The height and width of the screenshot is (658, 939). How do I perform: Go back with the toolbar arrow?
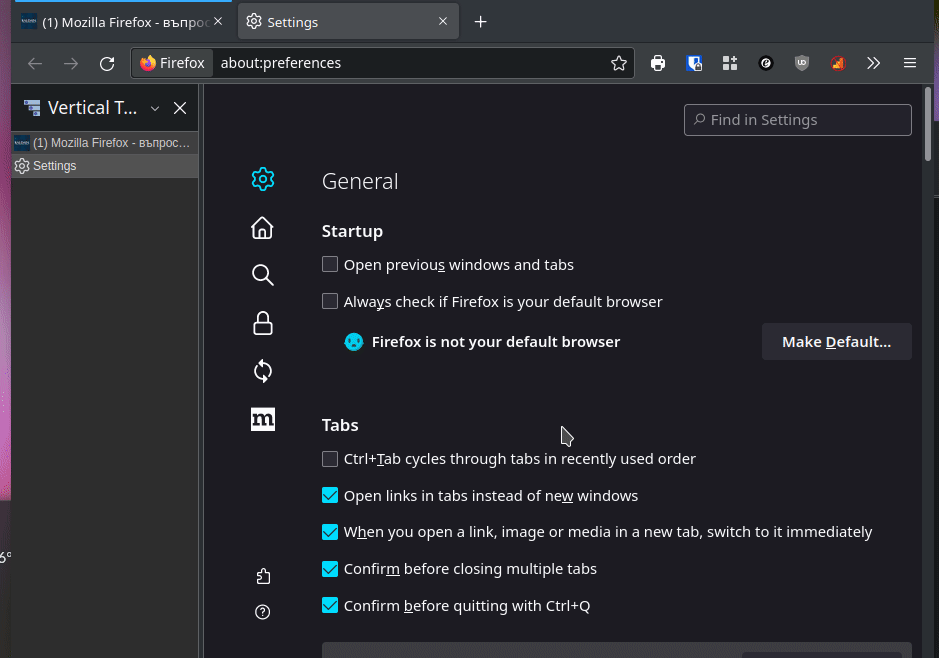point(35,63)
